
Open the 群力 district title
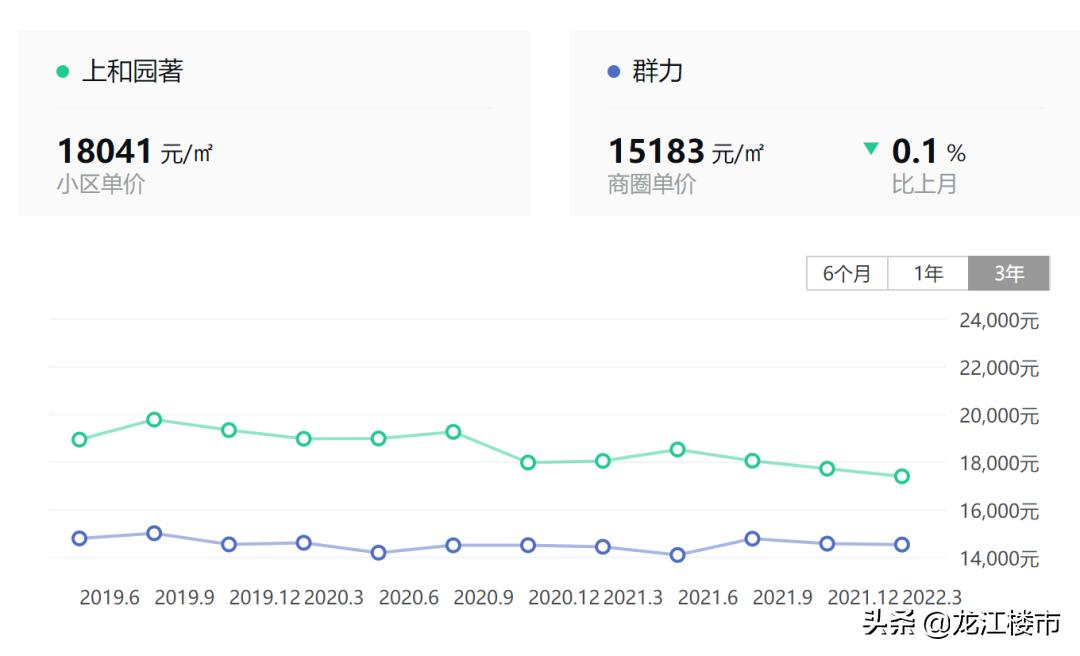click(658, 72)
